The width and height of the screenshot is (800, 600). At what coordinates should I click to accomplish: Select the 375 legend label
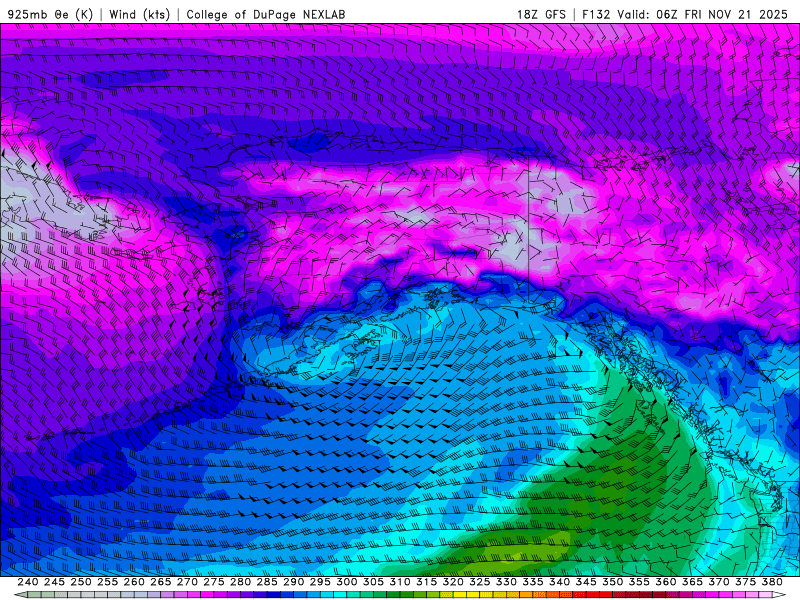745,582
